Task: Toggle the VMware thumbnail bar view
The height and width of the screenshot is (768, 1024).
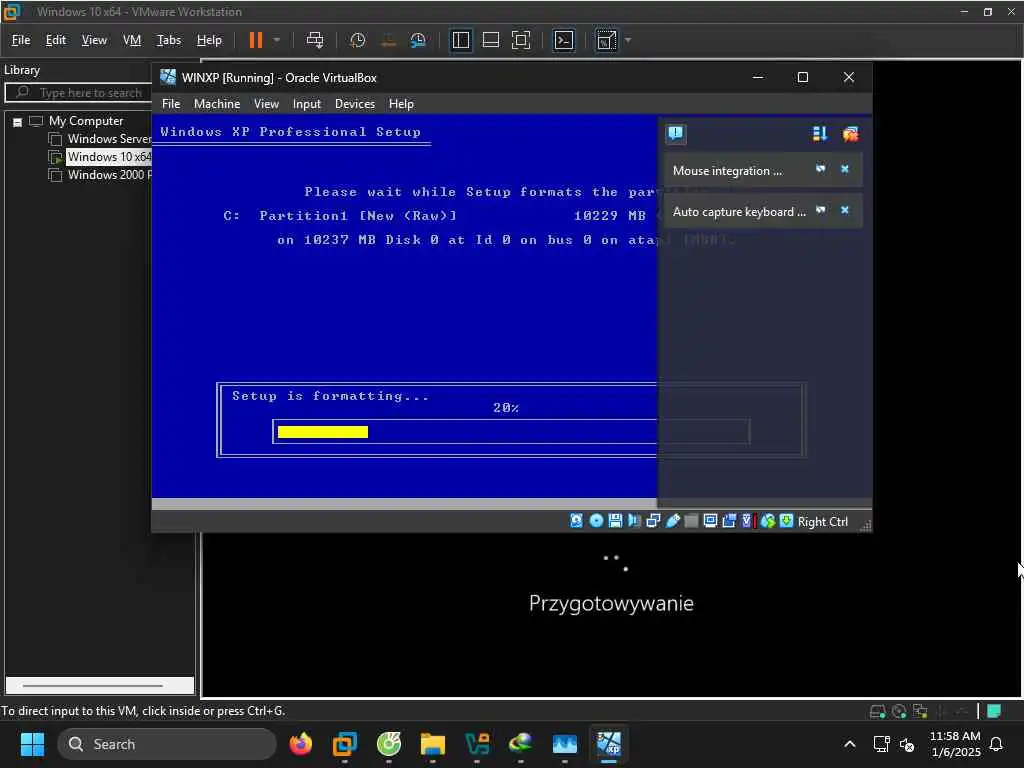Action: pos(490,40)
